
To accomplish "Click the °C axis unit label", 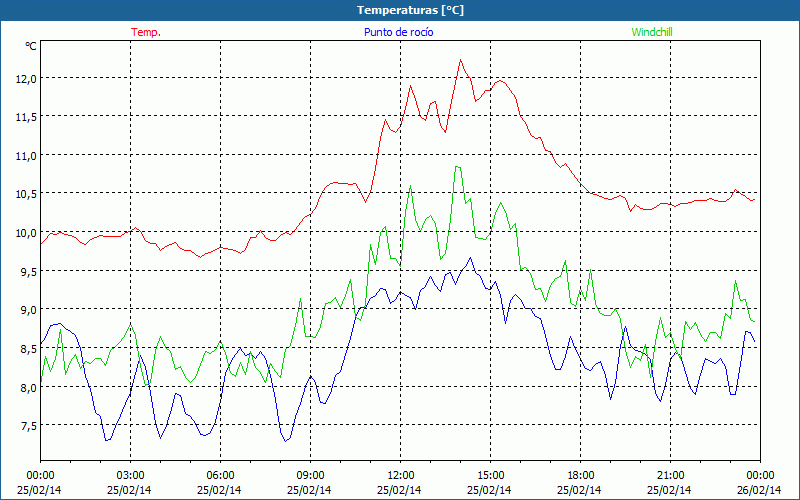I will tap(31, 46).
